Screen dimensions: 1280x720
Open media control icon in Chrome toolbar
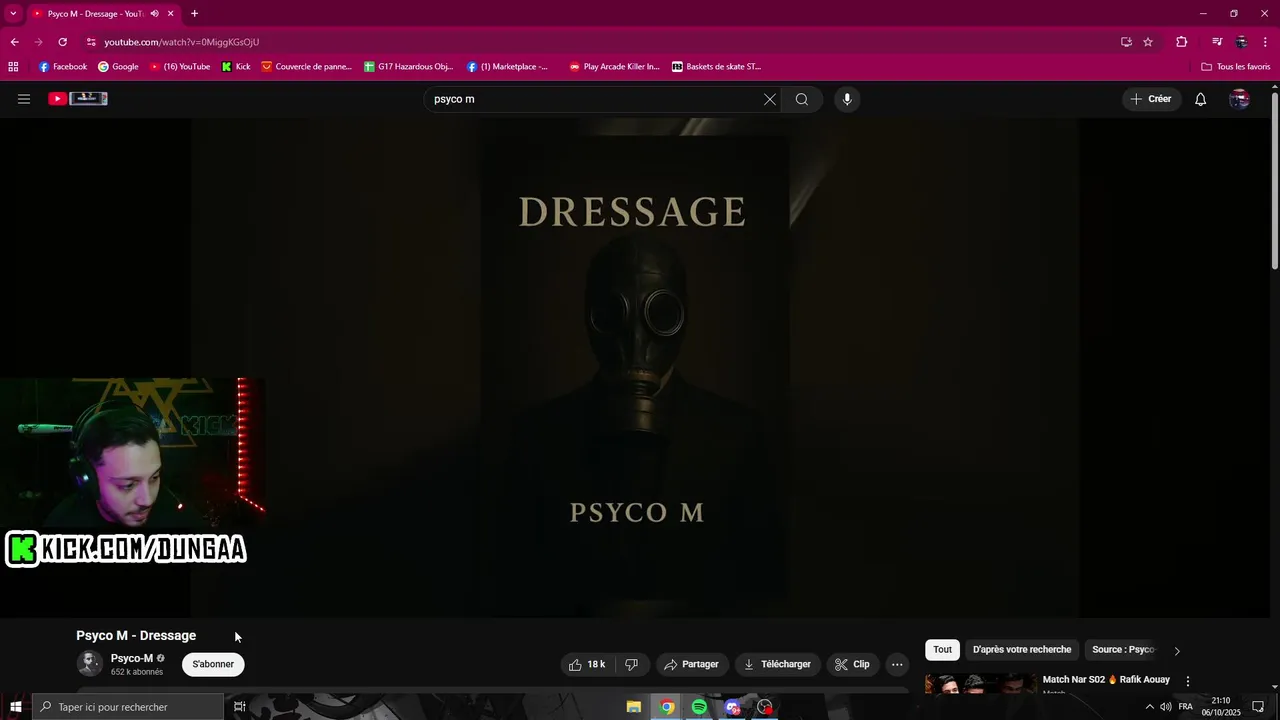1216,42
